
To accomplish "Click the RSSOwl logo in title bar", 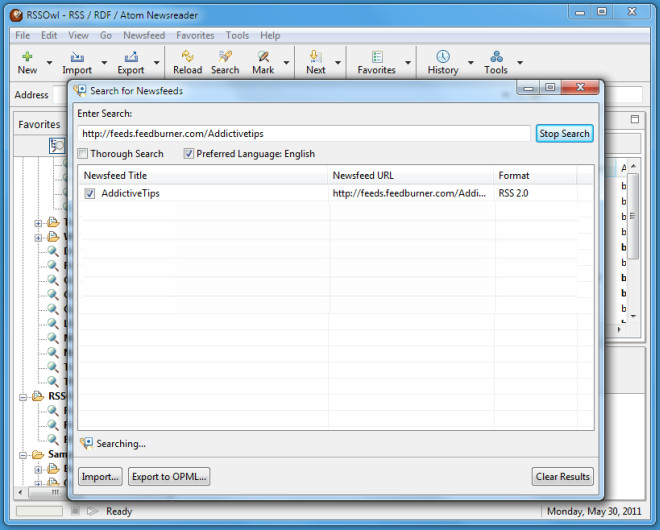I will [16, 15].
